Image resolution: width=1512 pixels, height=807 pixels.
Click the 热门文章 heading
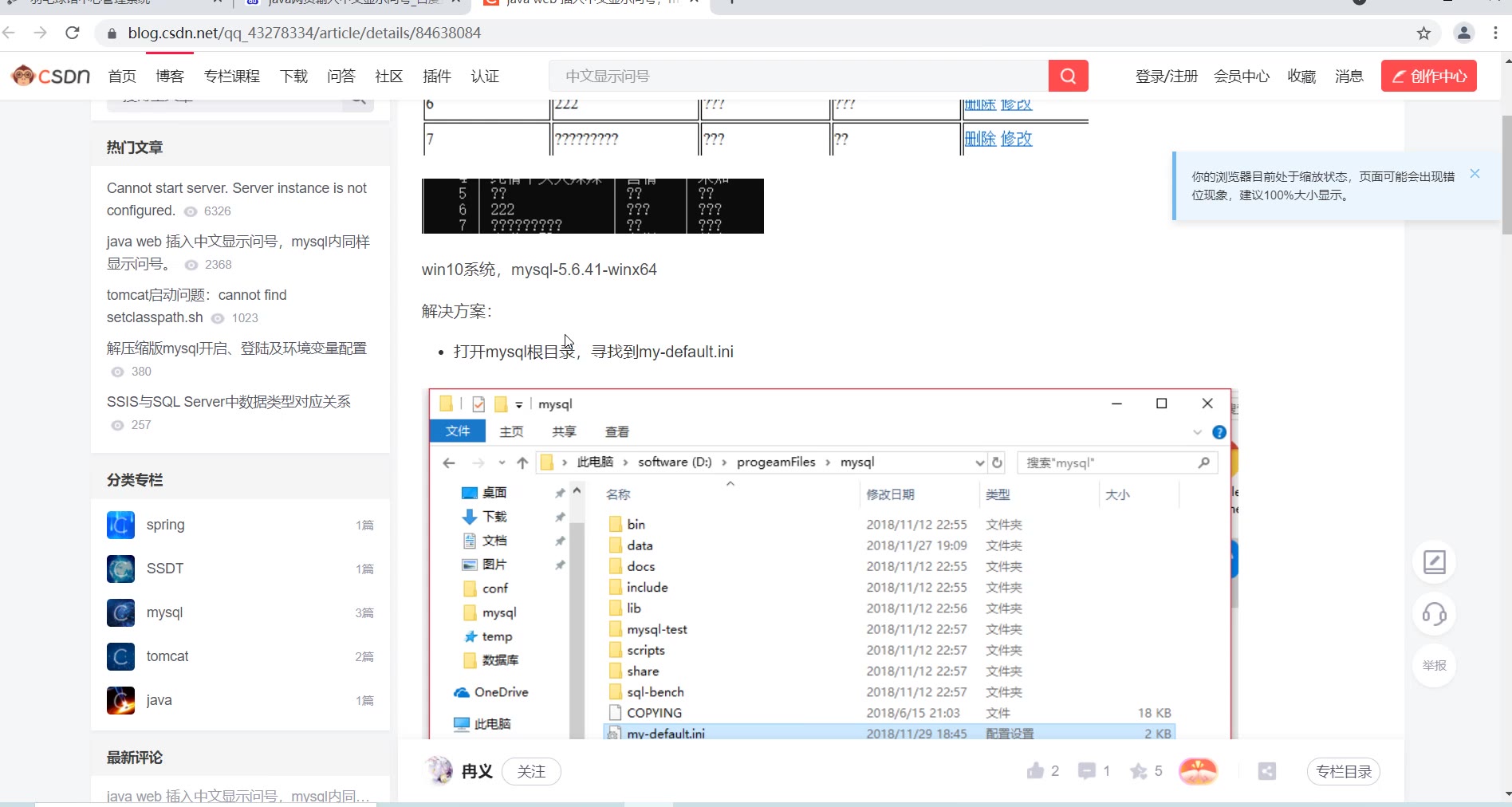(x=135, y=148)
